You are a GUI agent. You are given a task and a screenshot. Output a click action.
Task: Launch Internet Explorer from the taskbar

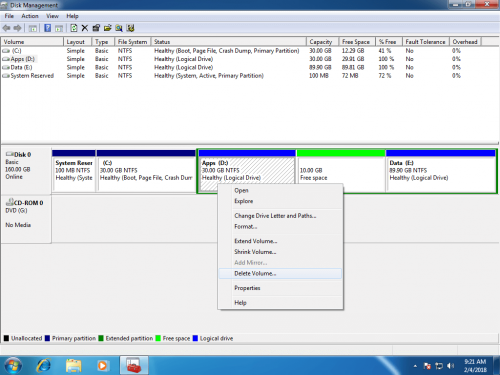[44, 366]
